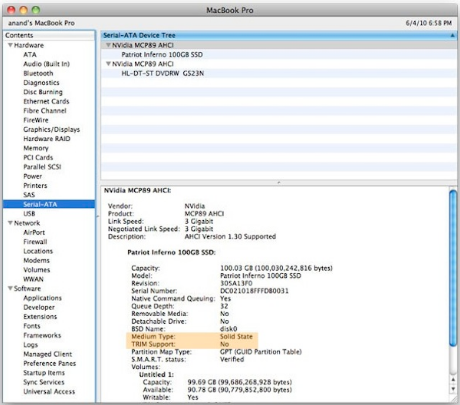Collapse the Software section triangle
460x405 pixels.
tap(10, 288)
